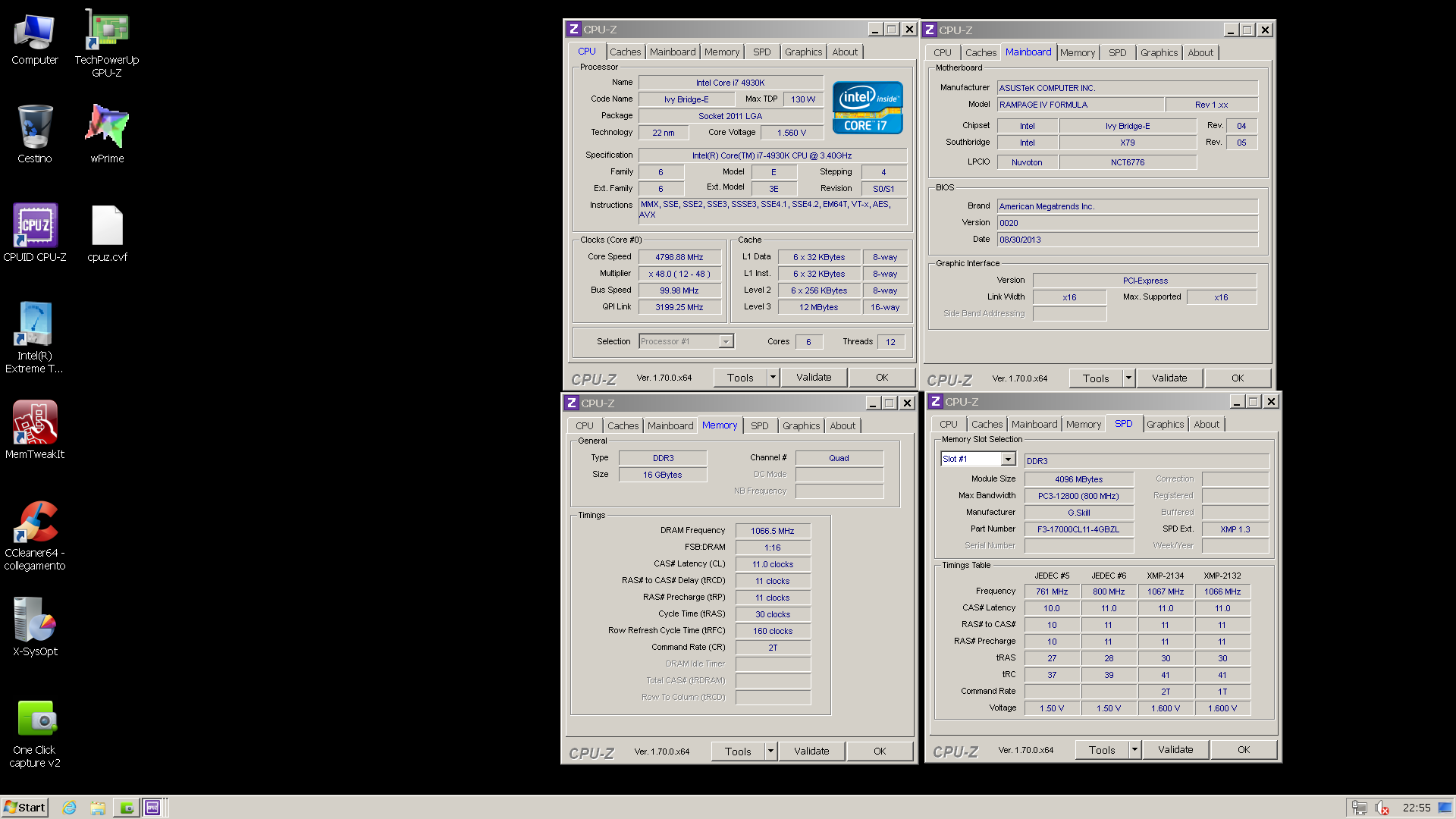Click the green capture taskbar icon
This screenshot has width=1456, height=819.
[x=126, y=808]
